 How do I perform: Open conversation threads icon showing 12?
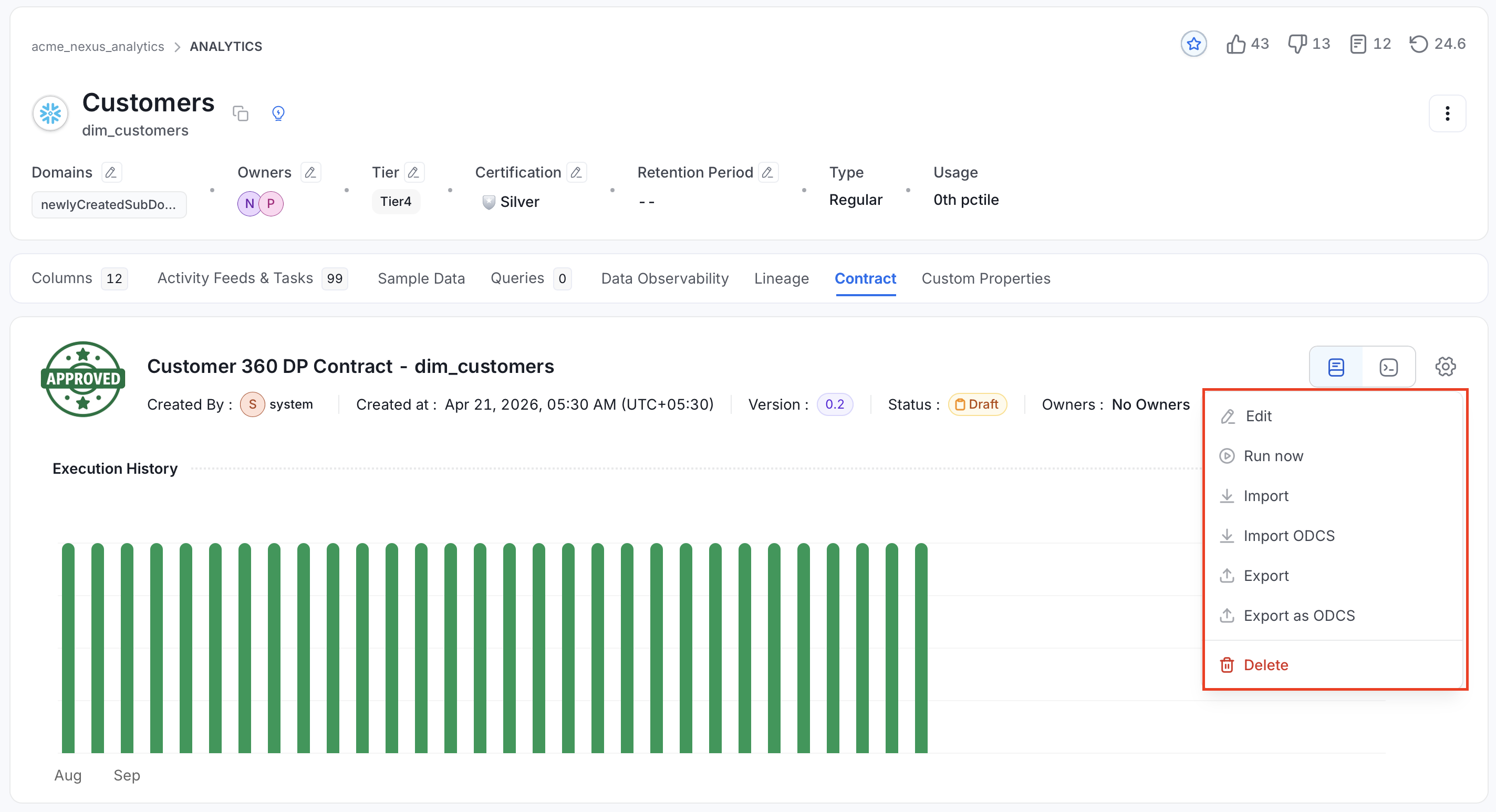(1358, 44)
